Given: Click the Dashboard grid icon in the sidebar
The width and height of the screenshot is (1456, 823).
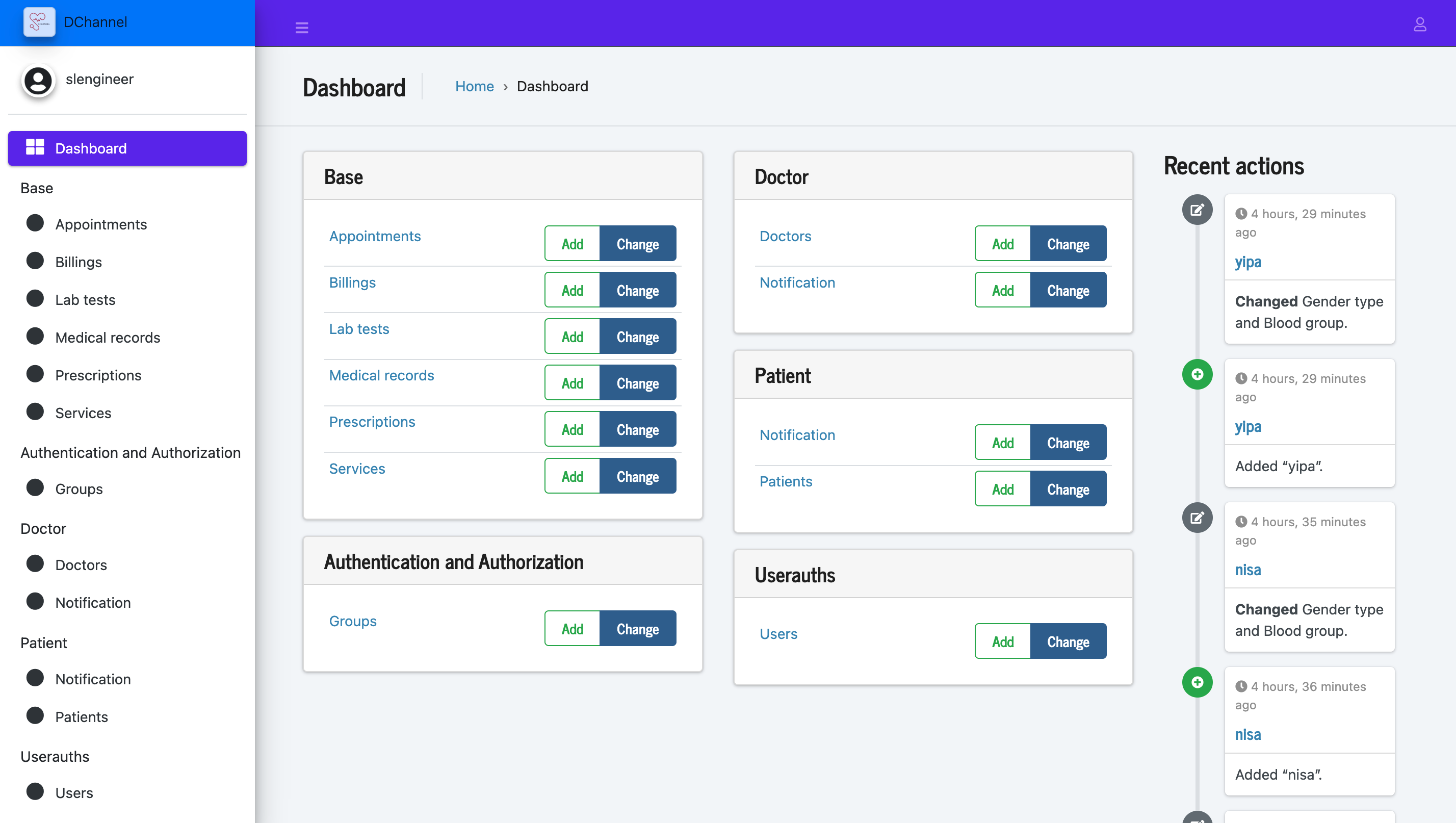Looking at the screenshot, I should (x=35, y=147).
